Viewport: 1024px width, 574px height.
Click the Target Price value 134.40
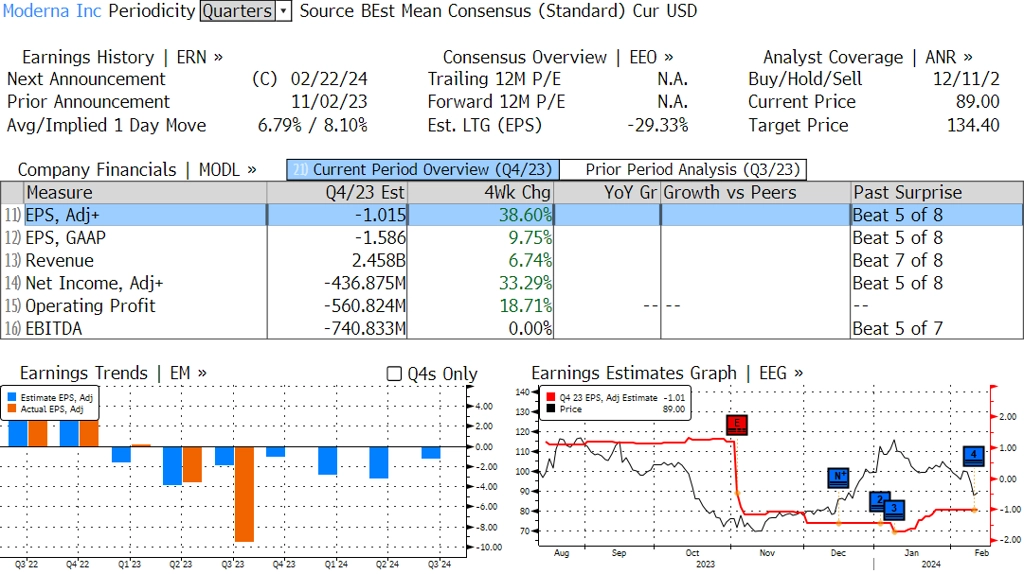[973, 125]
